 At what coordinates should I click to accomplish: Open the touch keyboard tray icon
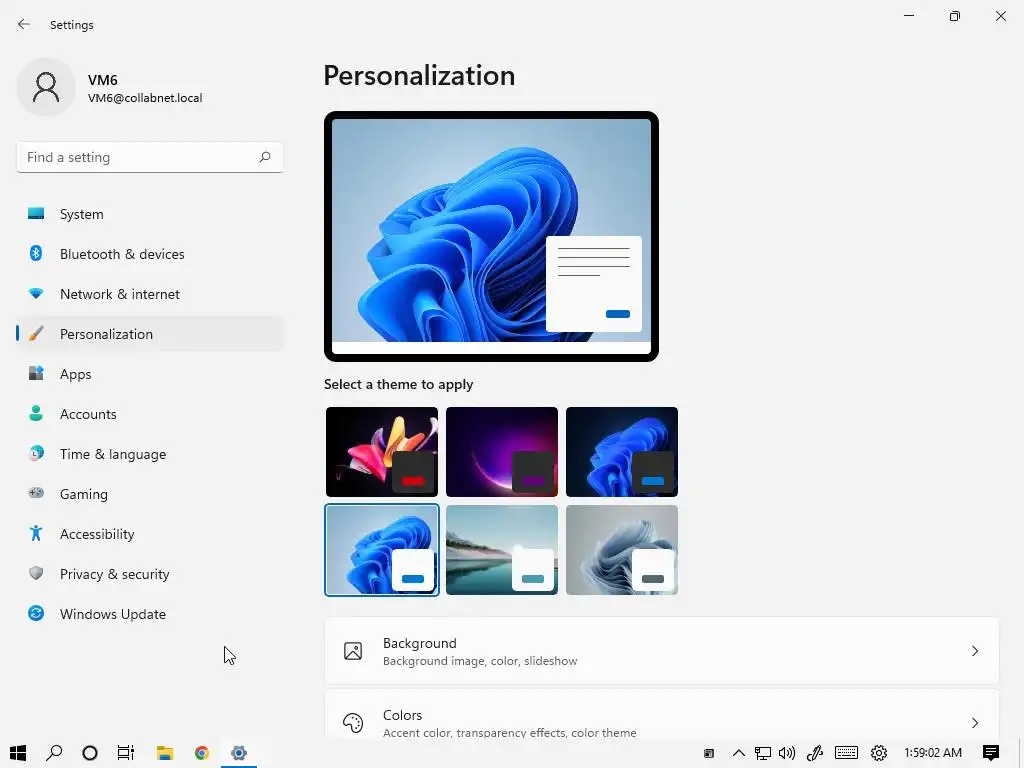[x=846, y=753]
